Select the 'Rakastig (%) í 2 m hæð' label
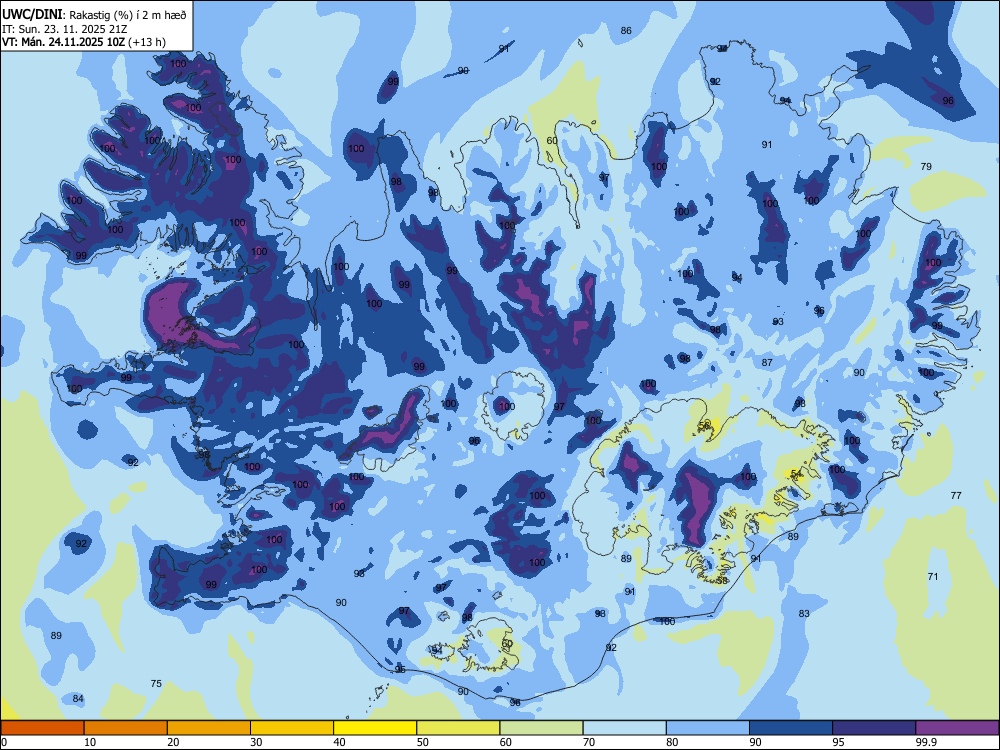Viewport: 1000px width, 750px height. click(128, 15)
